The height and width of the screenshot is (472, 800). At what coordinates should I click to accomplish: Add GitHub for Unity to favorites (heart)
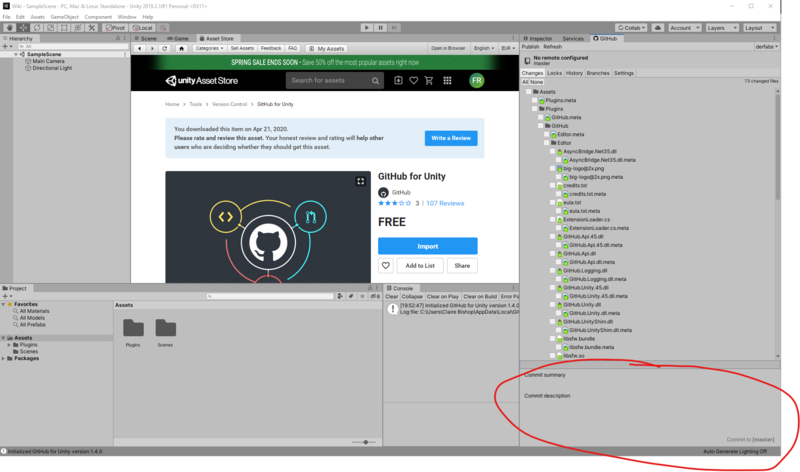(385, 266)
